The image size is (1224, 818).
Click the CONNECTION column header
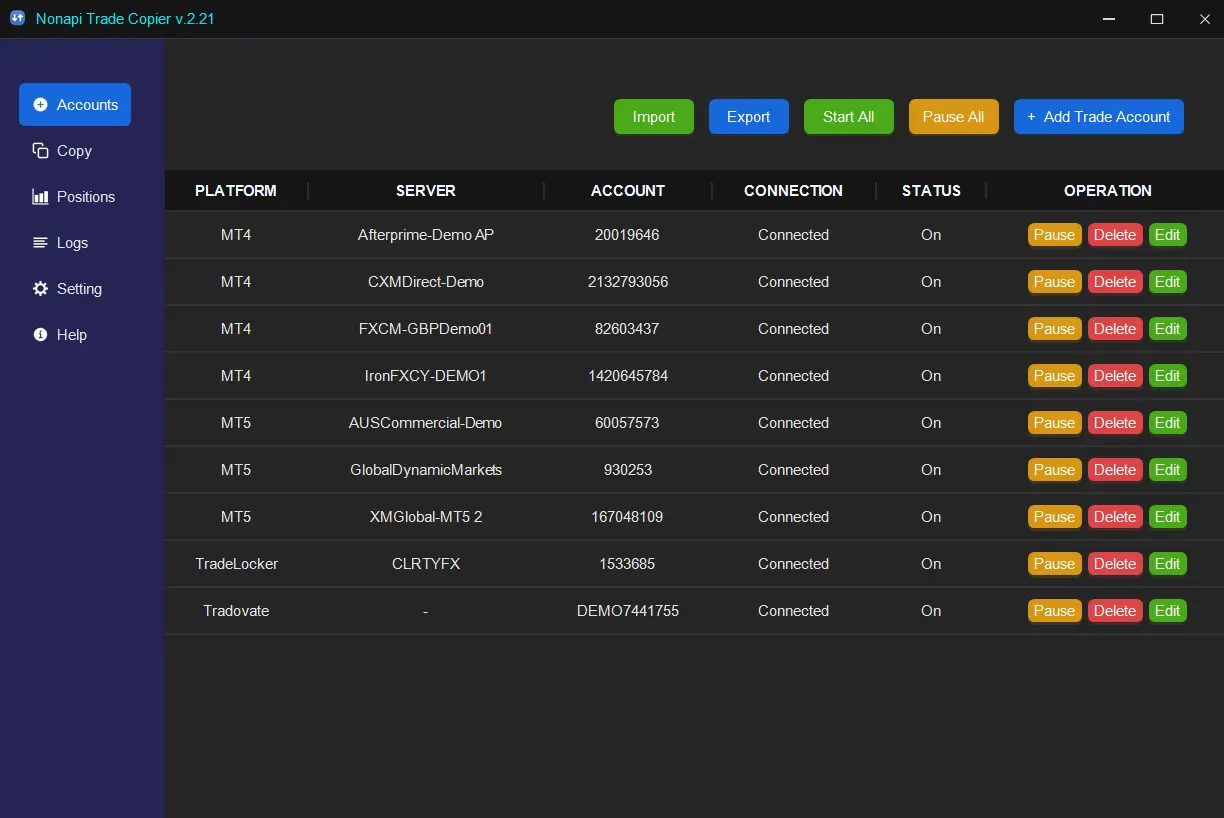793,190
